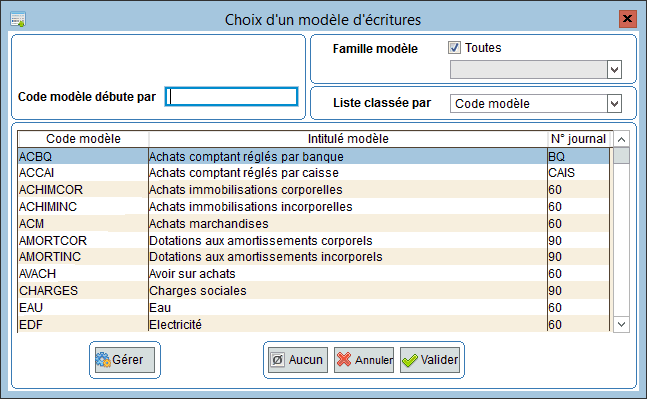Image resolution: width=647 pixels, height=399 pixels.
Task: Confirm with the green check Valider button
Action: 430,360
